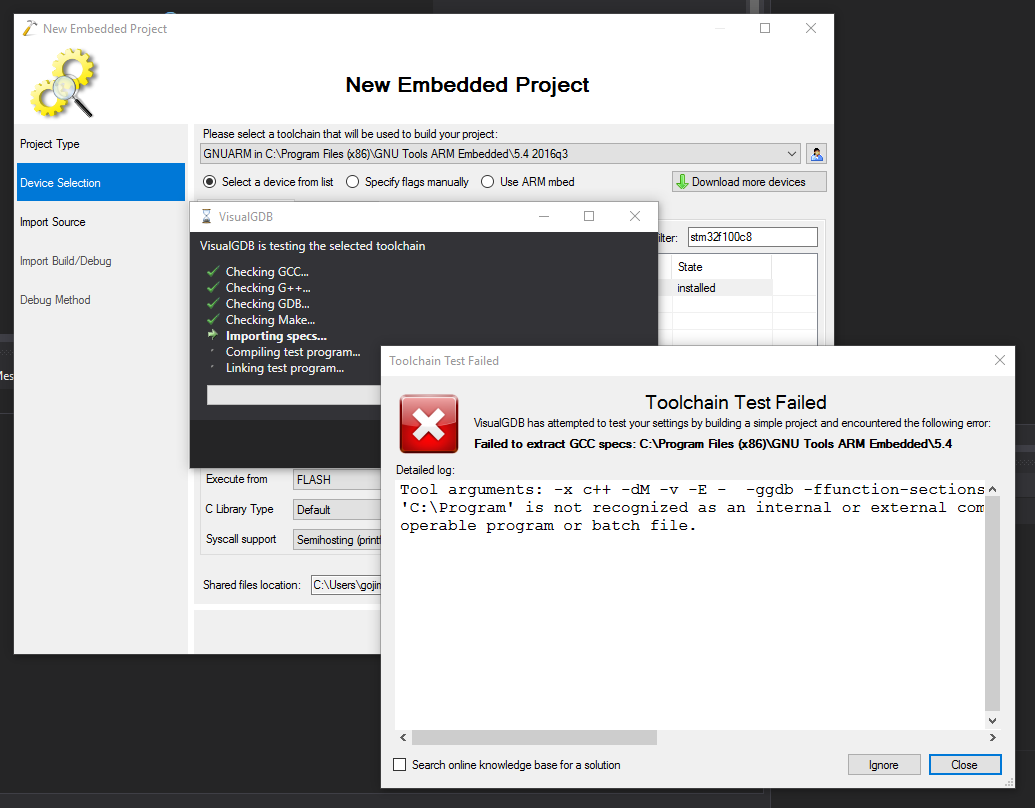Open Execute from FLASH dropdown
Screen dimensions: 1035x808
[x=337, y=480]
